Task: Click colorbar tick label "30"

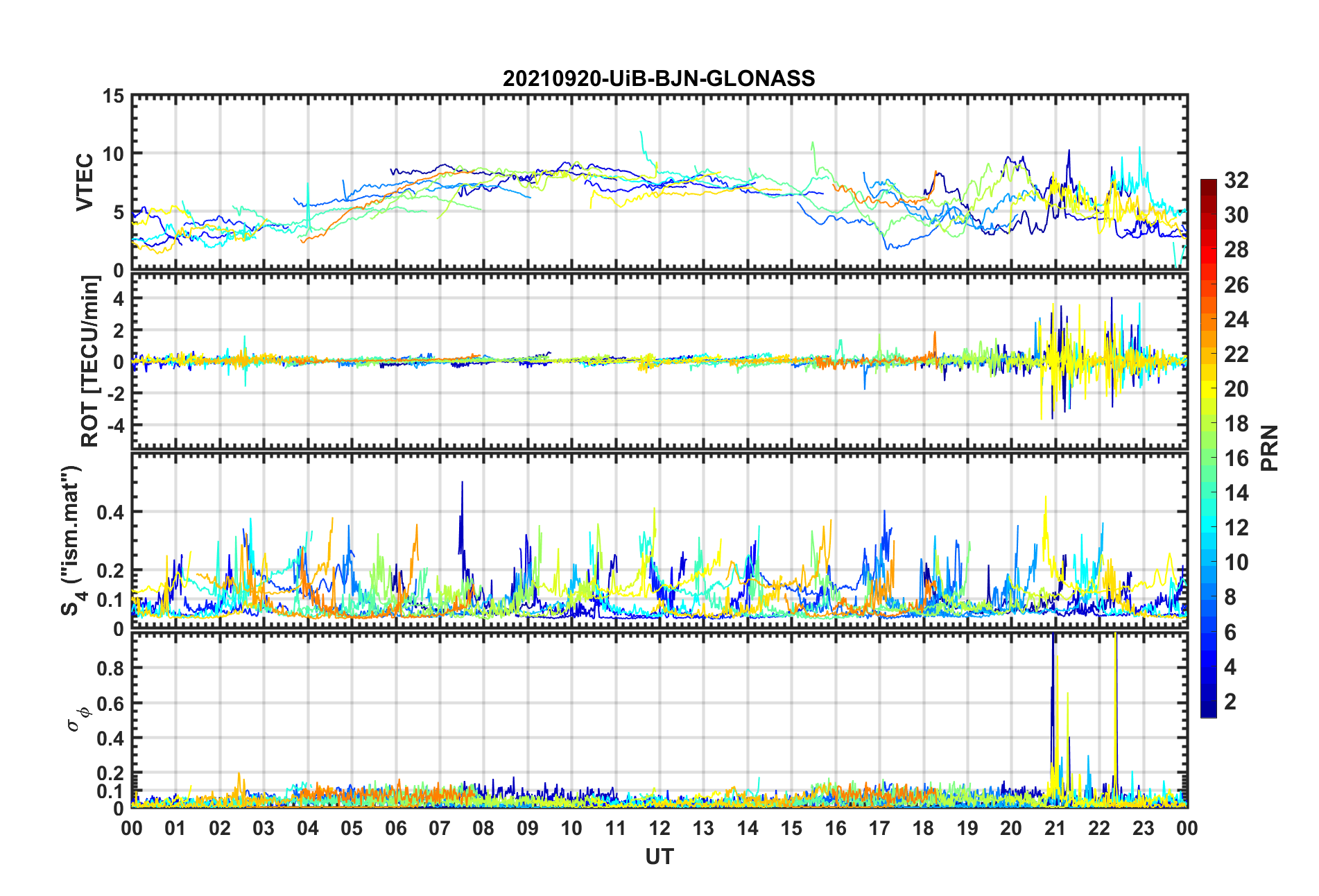Action: click(1236, 215)
